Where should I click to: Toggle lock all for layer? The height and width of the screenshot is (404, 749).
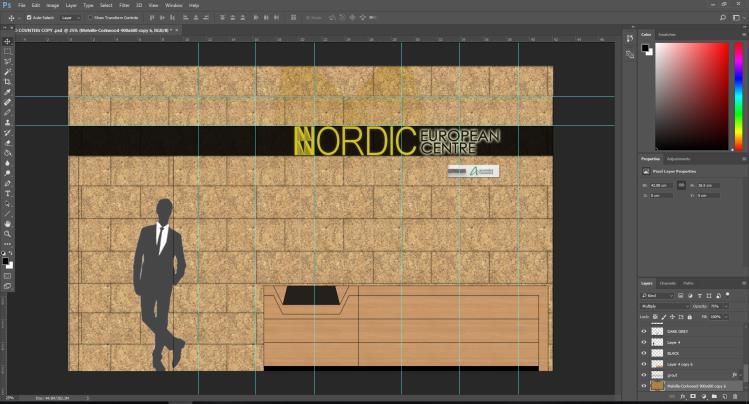point(689,317)
